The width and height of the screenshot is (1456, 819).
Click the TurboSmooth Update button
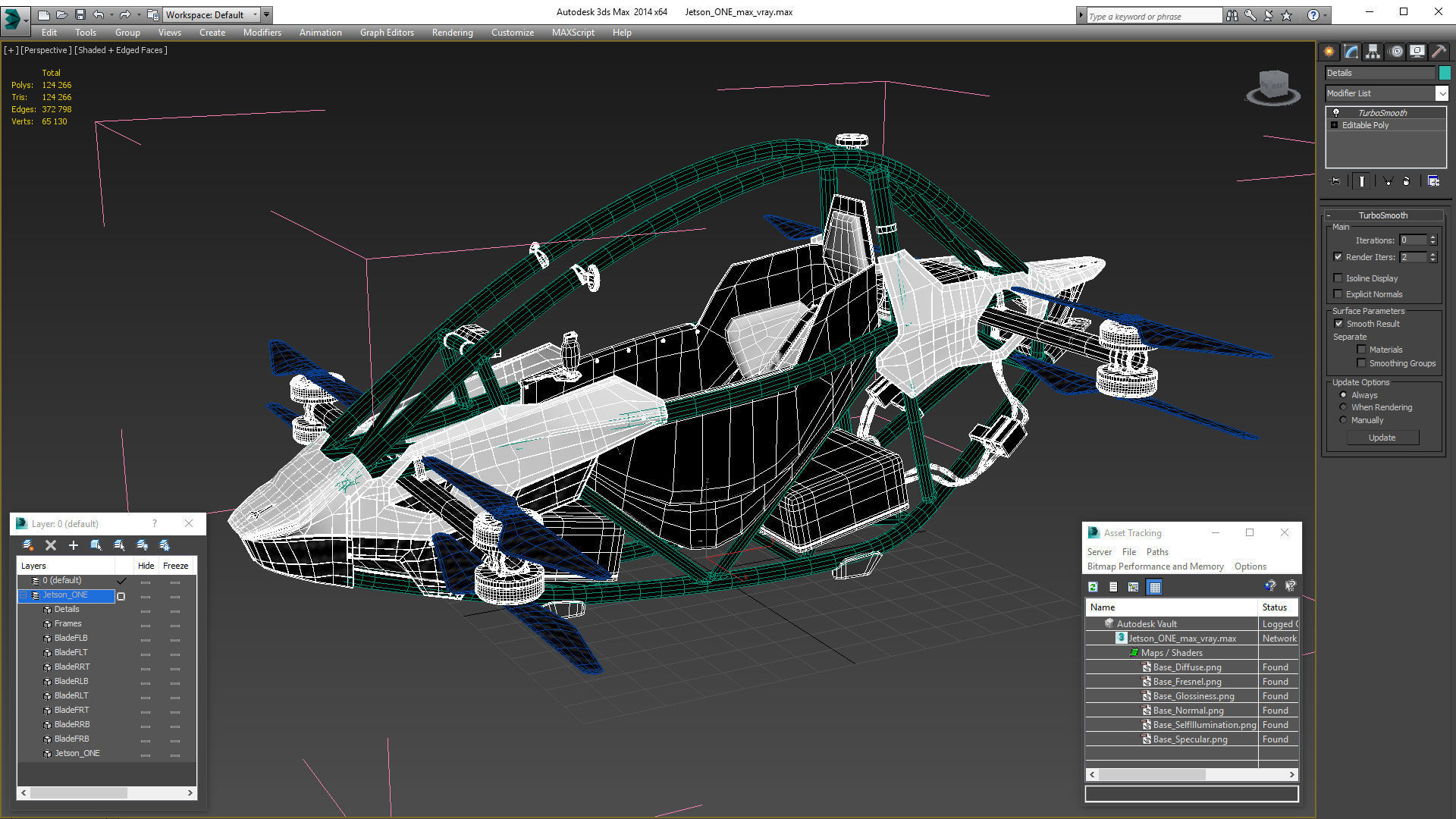pos(1382,438)
